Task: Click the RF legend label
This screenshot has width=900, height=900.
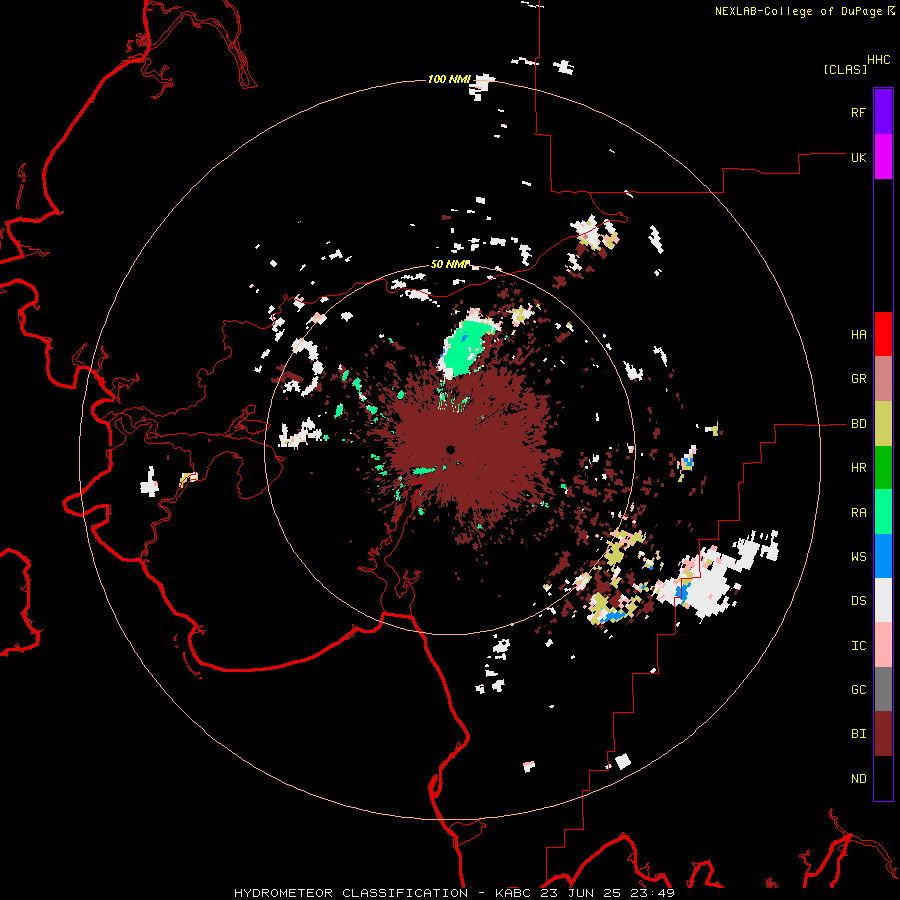Action: coord(858,112)
